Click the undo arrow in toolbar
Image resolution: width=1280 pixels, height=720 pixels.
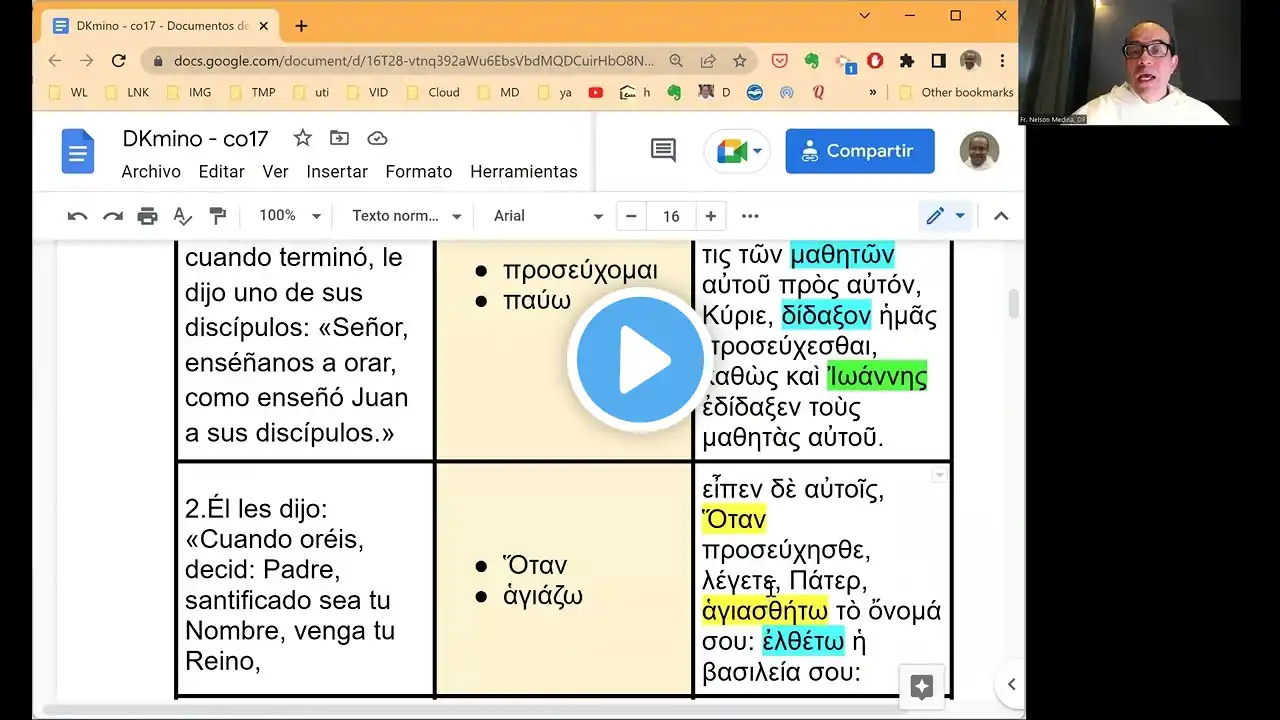pyautogui.click(x=77, y=216)
